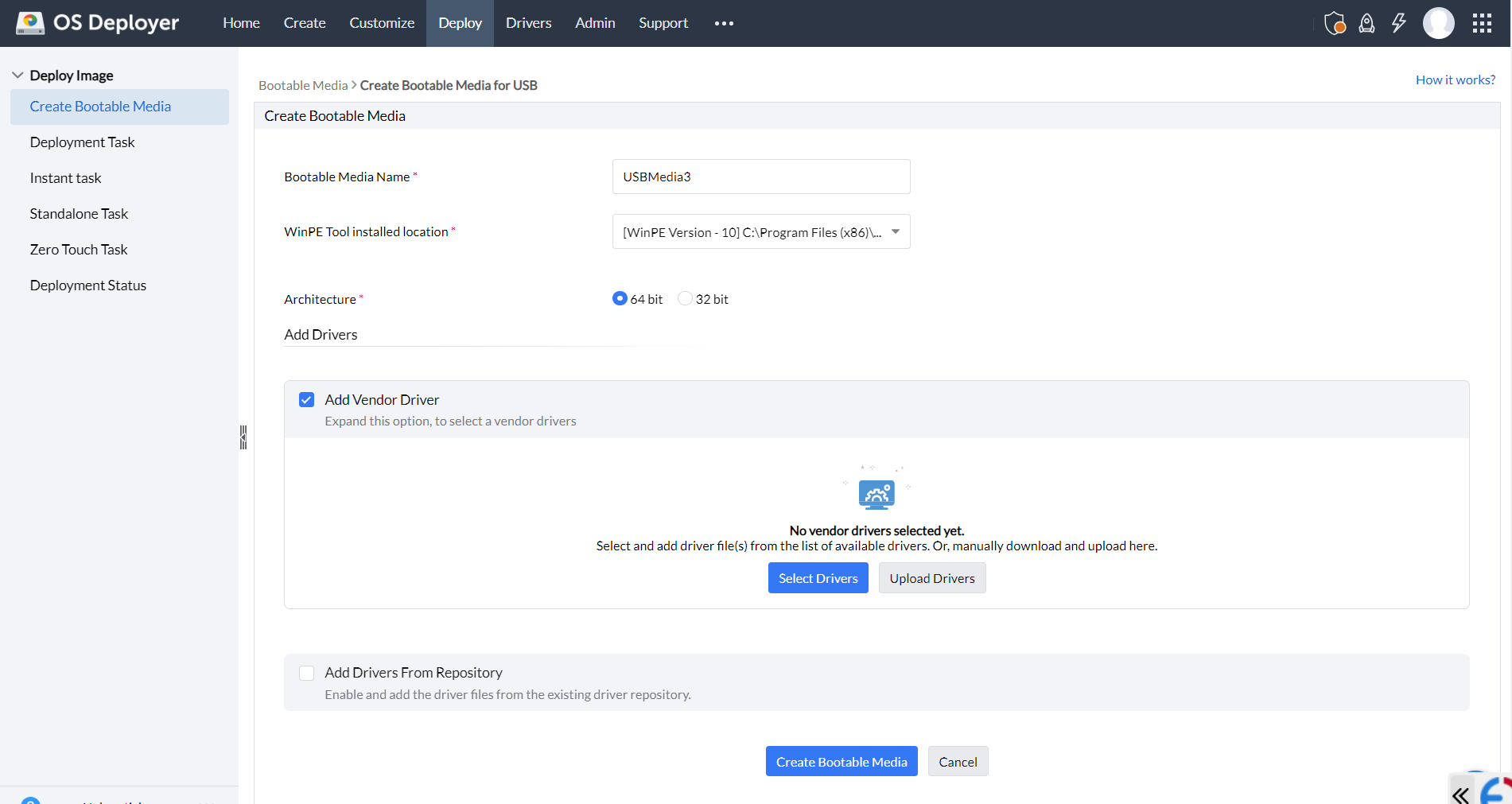
Task: Click the double-chevron collapse icon at bottom right
Action: pos(1461,794)
